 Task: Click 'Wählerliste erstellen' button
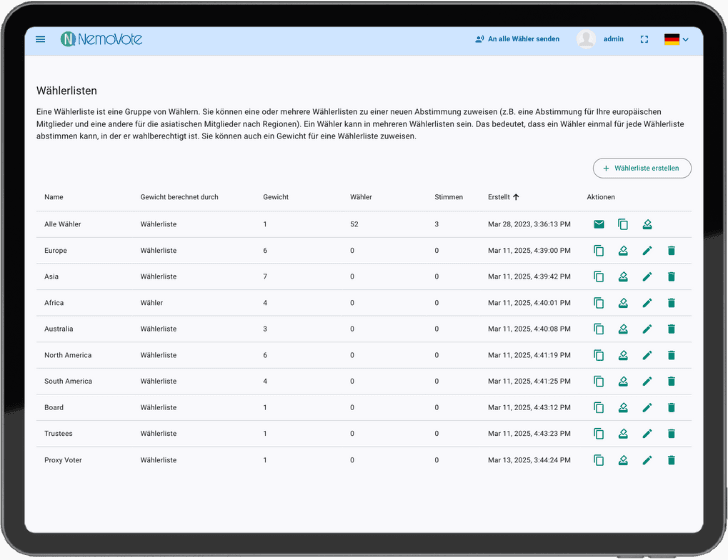642,168
